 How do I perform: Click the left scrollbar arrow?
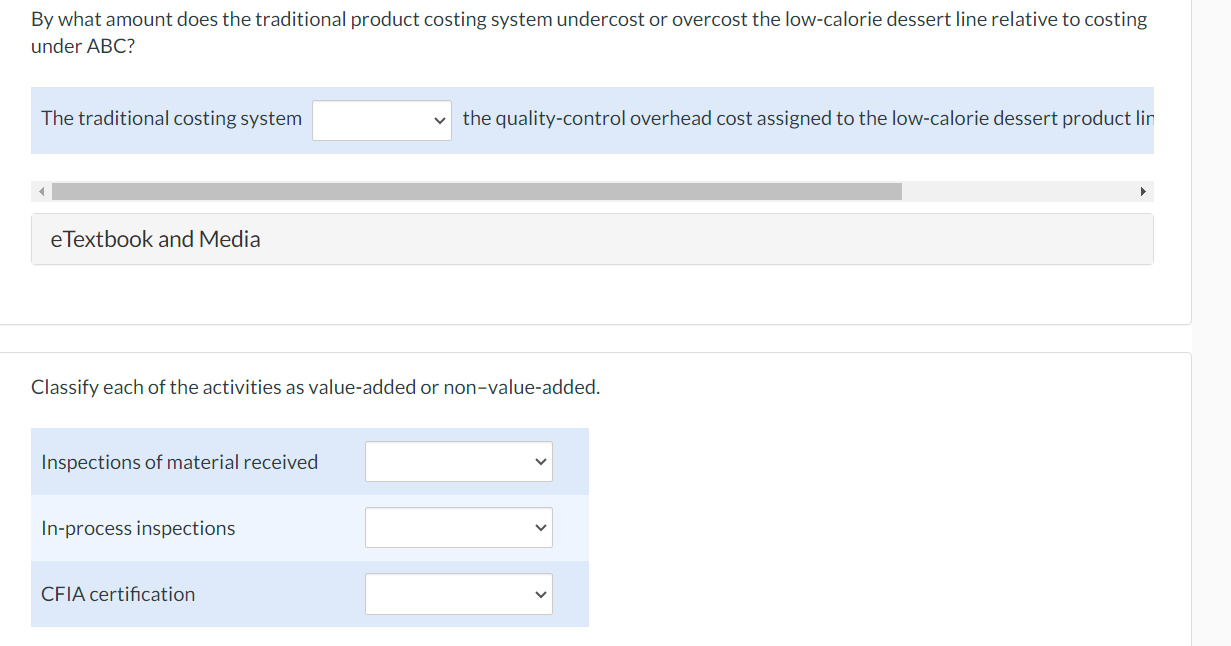(39, 190)
